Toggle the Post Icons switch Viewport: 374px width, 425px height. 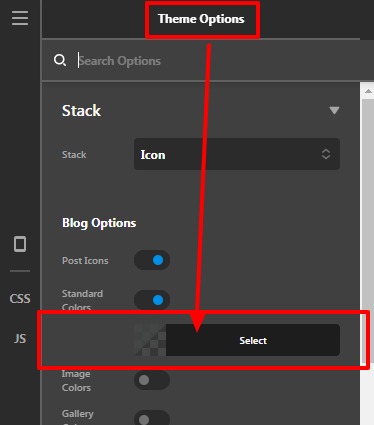pos(152,260)
